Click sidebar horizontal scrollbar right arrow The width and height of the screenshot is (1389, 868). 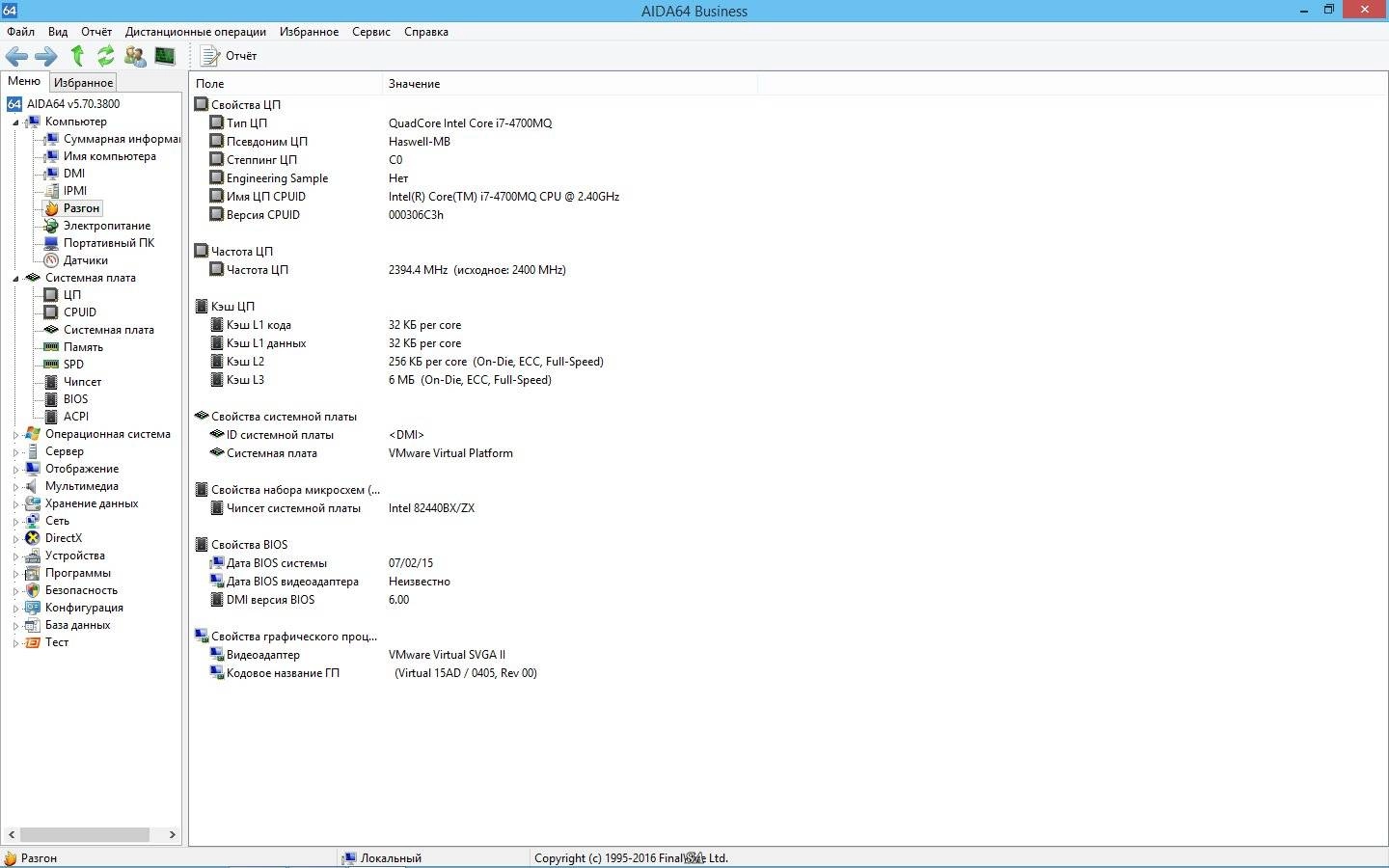(172, 834)
